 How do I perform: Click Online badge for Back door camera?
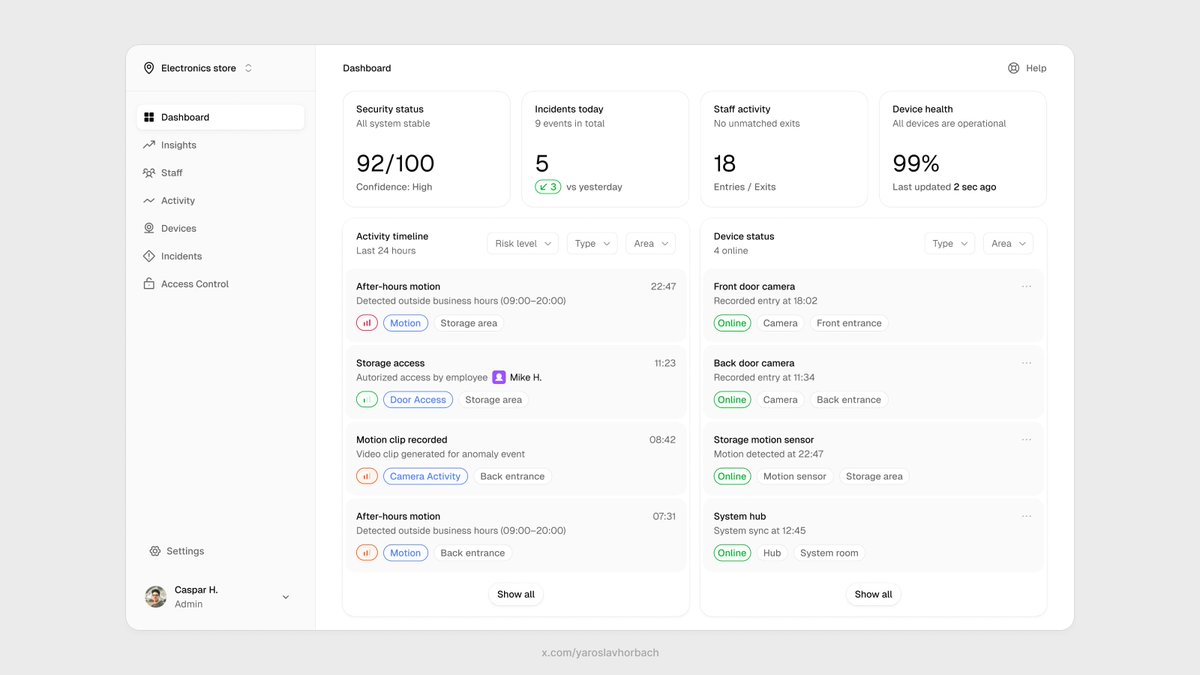(732, 399)
